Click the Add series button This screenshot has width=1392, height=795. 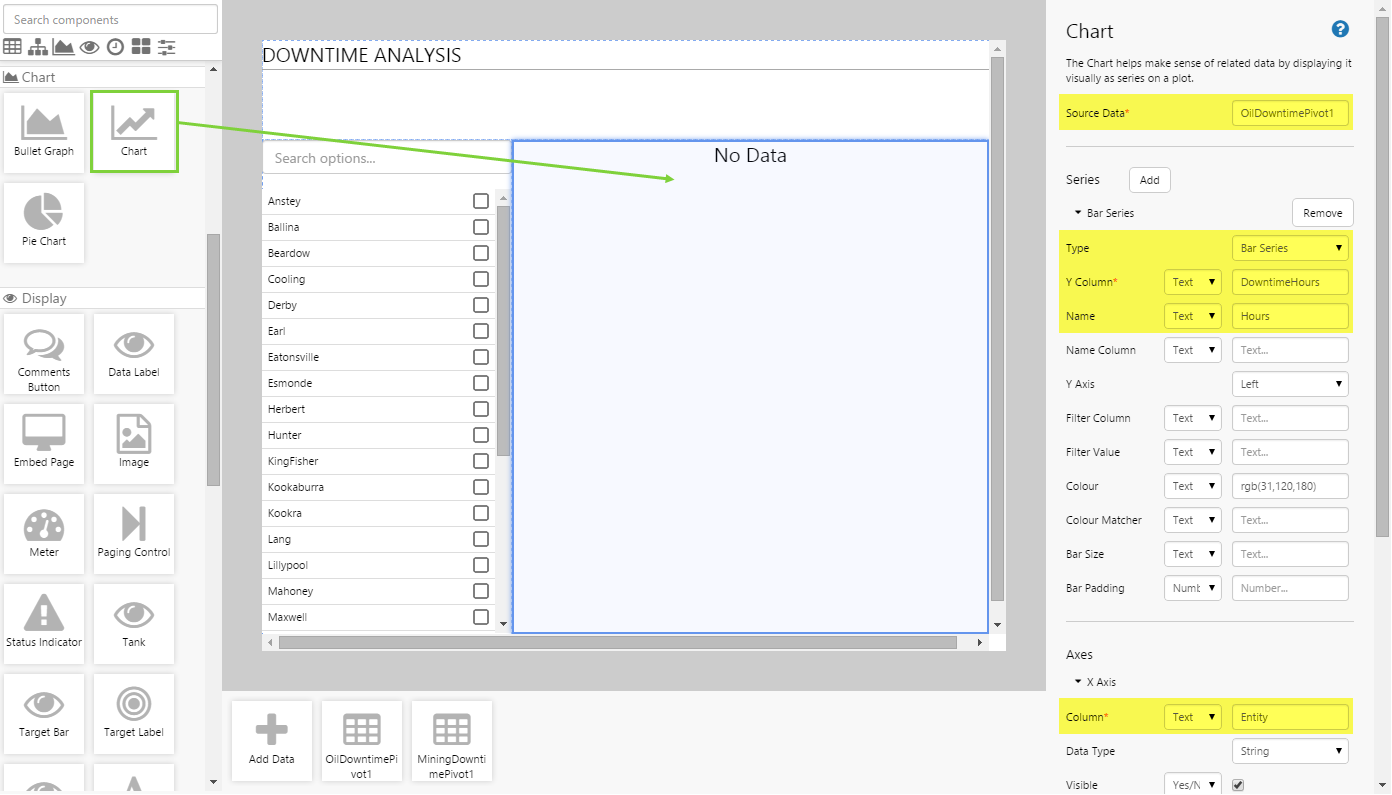(1149, 180)
